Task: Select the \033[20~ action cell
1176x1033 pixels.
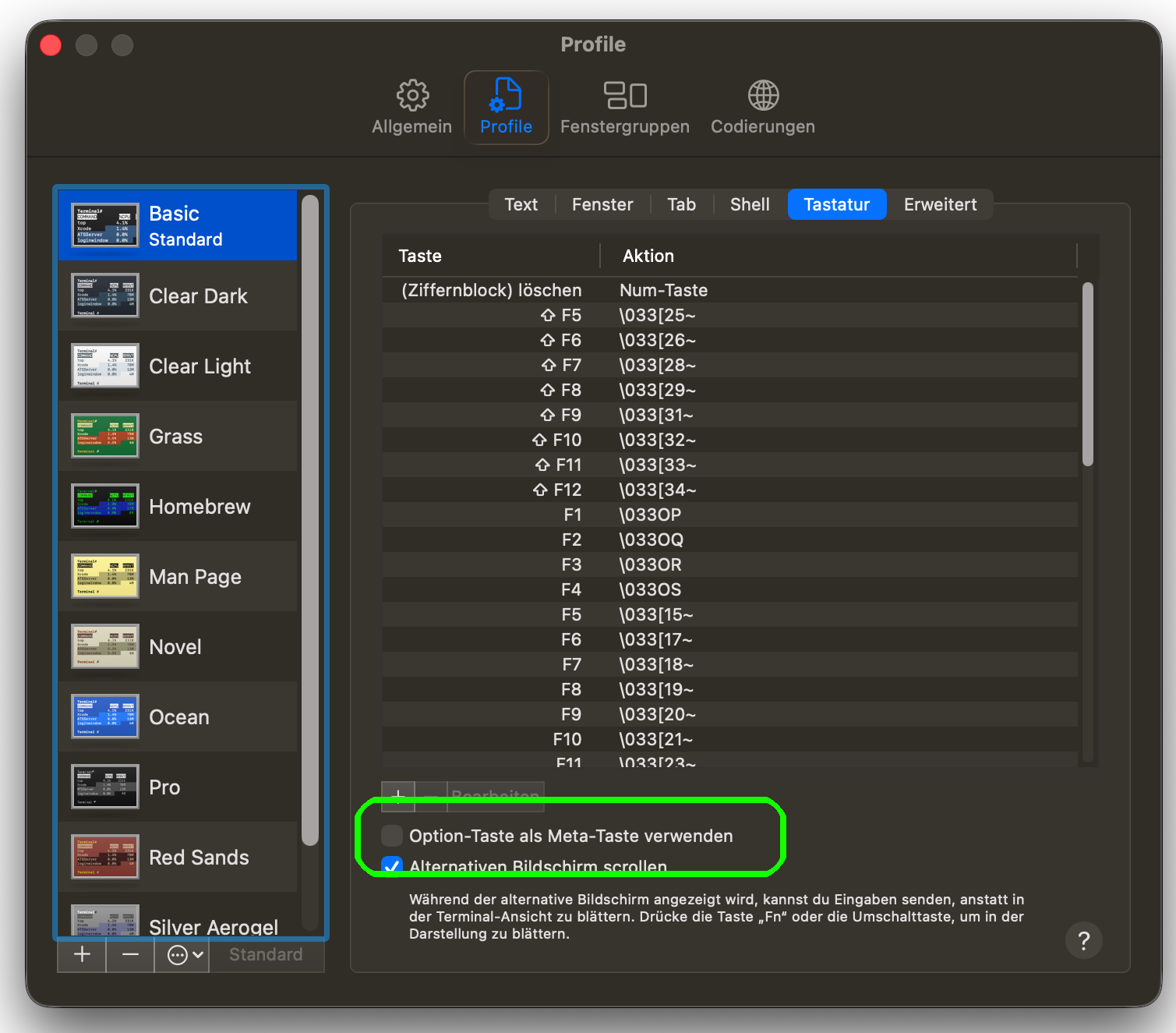Action: [x=658, y=714]
